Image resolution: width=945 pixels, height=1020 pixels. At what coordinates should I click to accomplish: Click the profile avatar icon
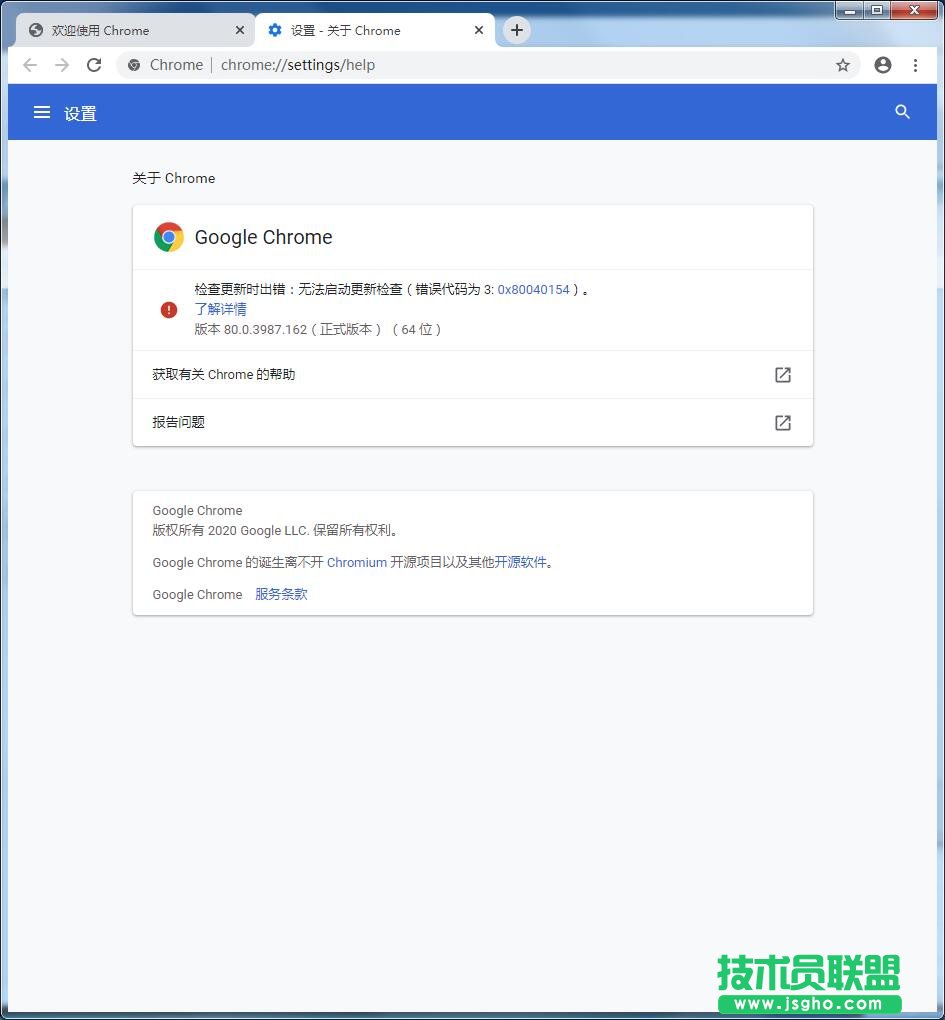[x=882, y=64]
